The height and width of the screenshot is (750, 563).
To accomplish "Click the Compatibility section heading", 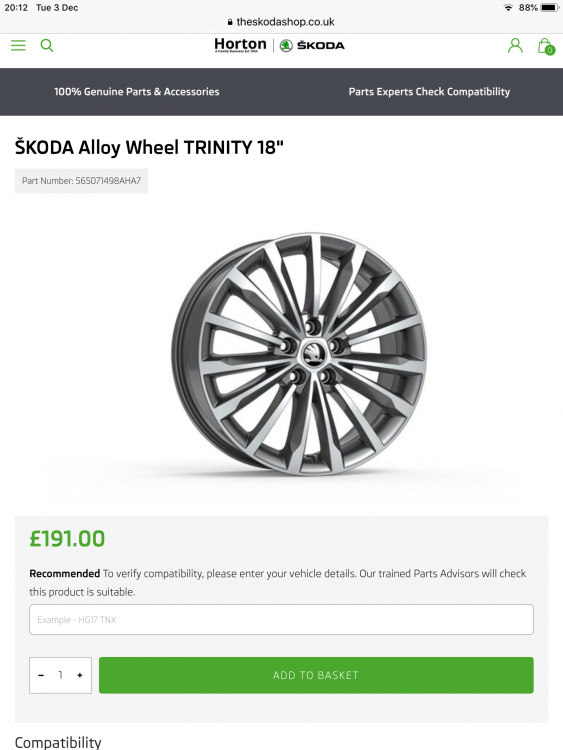I will tap(58, 742).
